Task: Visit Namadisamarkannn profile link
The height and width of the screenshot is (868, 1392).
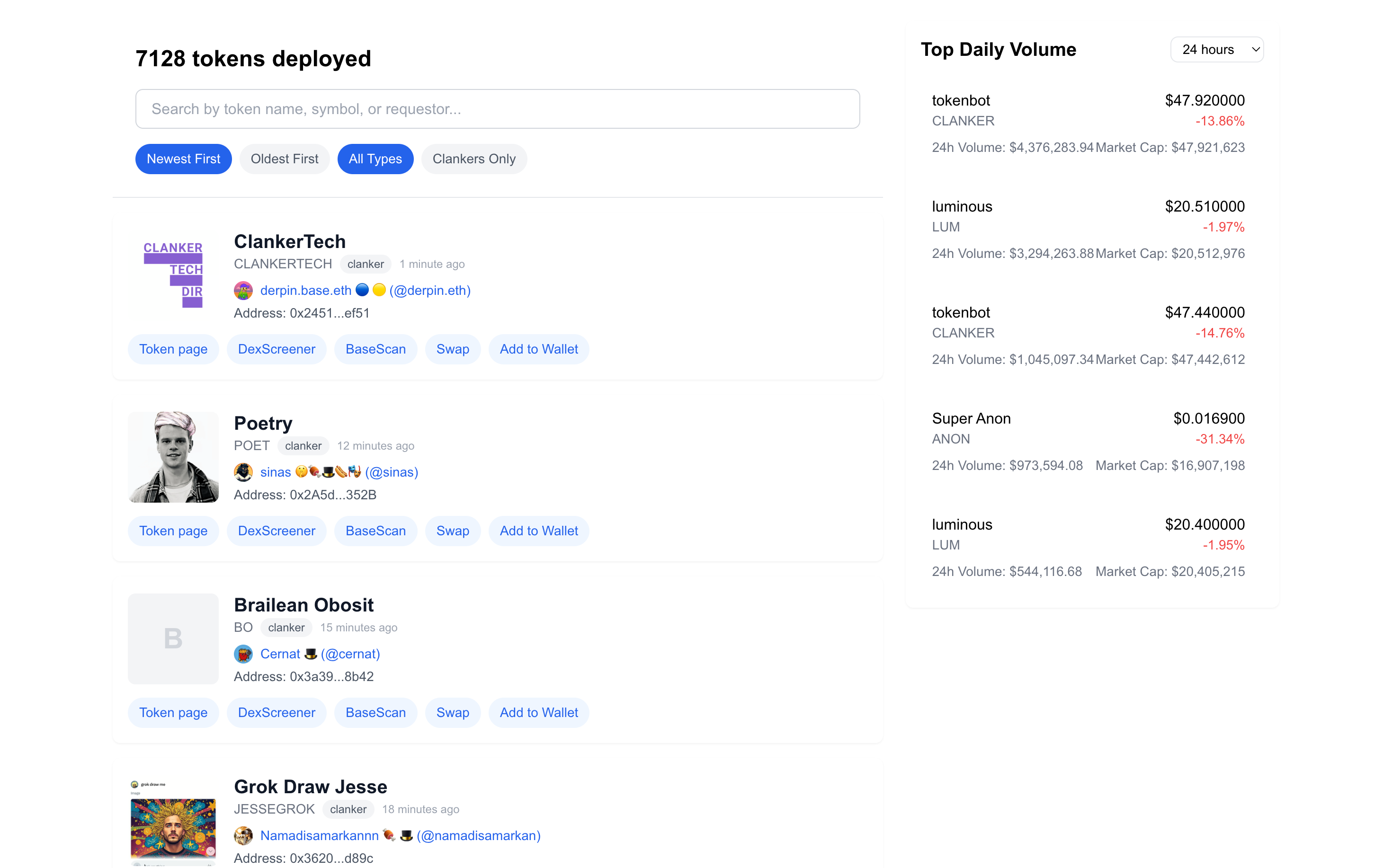Action: (x=400, y=835)
